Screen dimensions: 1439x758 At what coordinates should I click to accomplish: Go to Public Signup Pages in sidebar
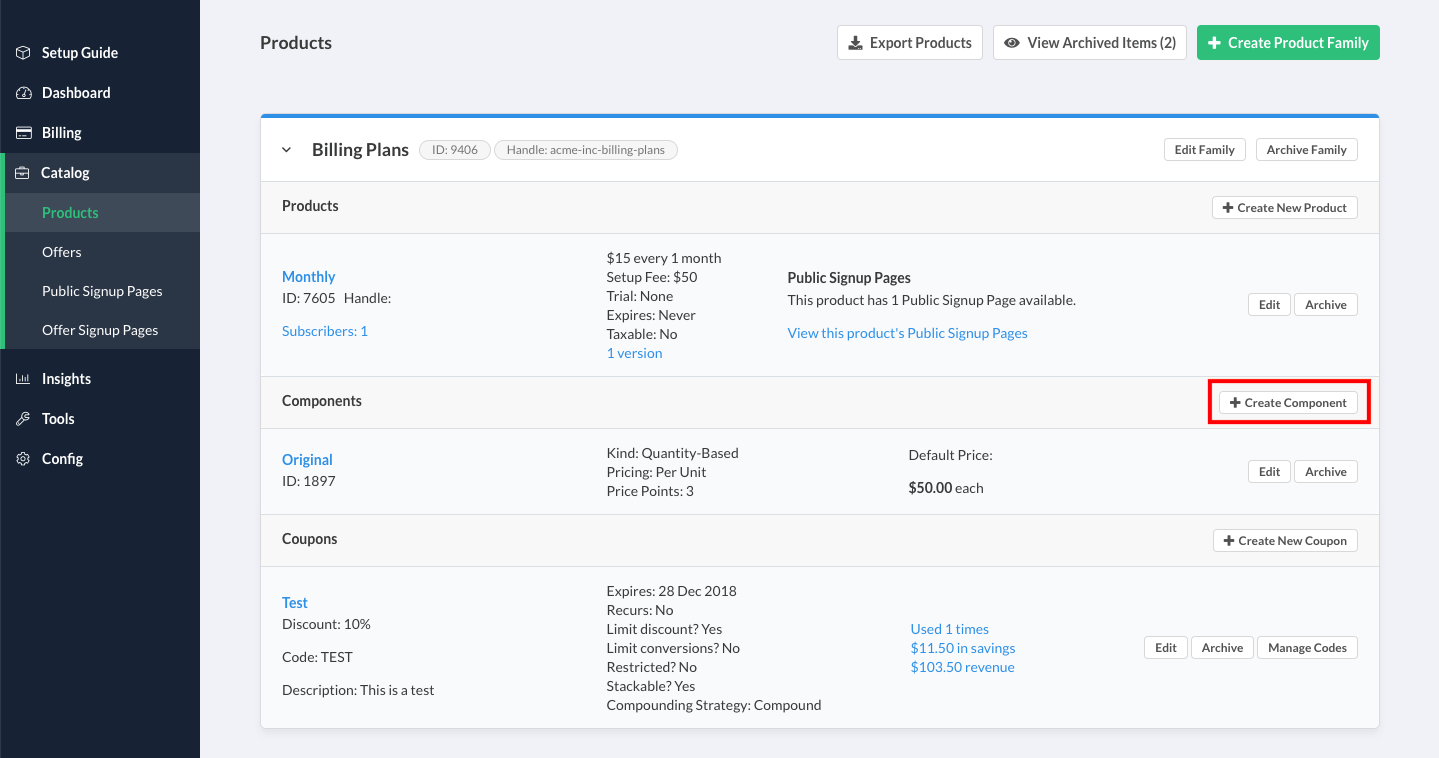click(x=102, y=291)
